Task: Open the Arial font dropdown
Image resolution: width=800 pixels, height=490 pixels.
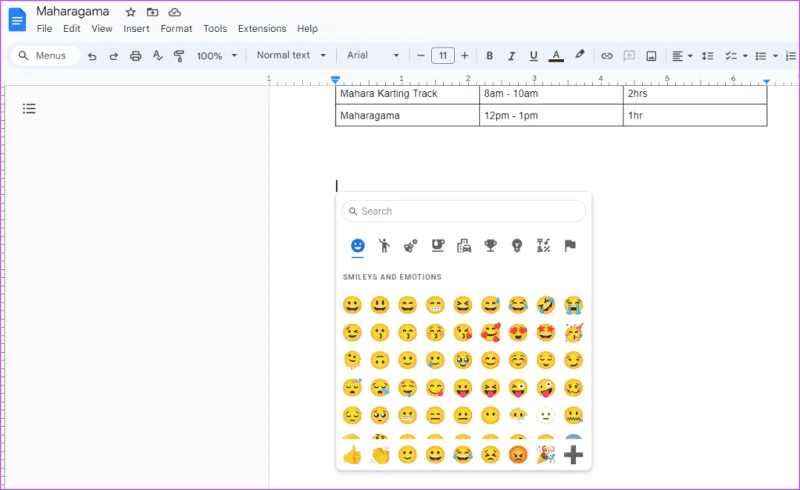Action: point(372,55)
